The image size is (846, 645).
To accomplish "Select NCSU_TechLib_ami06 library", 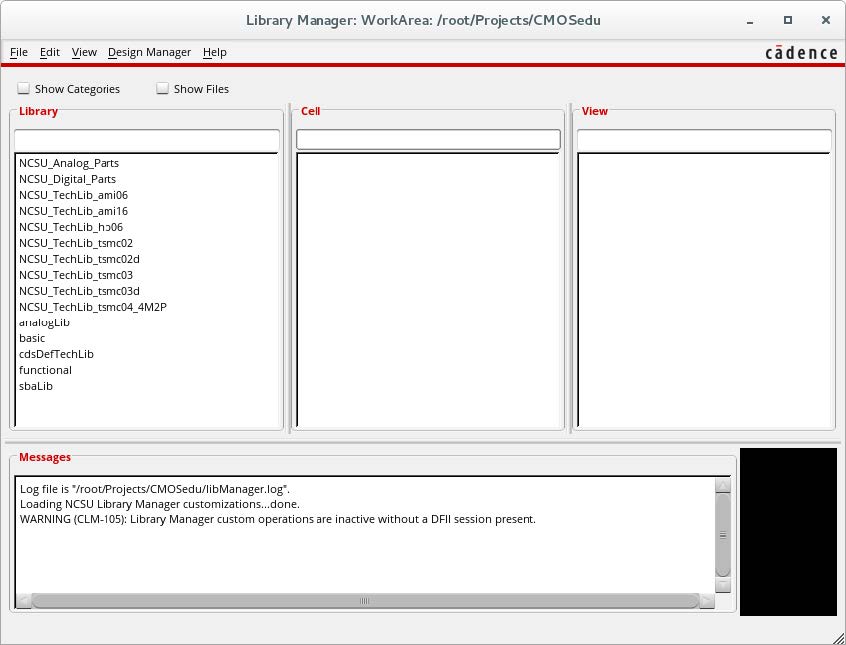I will (x=73, y=195).
